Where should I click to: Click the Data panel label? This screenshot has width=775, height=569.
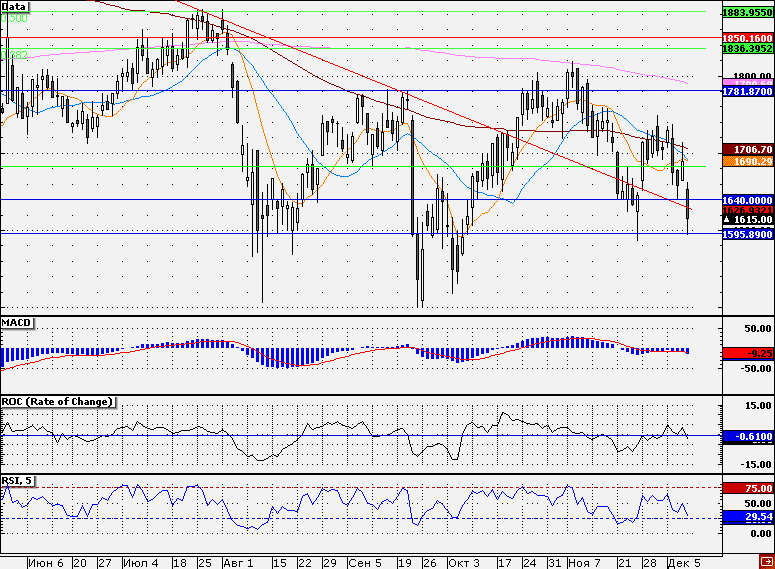click(14, 6)
